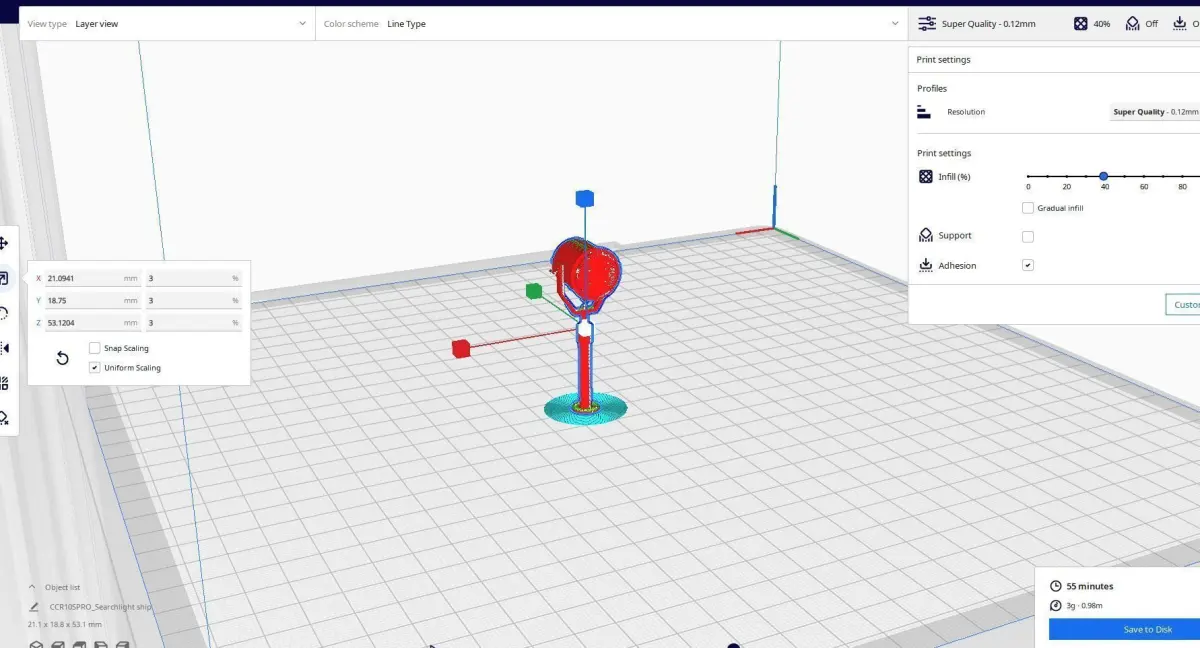Viewport: 1200px width, 648px height.
Task: Click the support icon showing Off in header
Action: [1133, 23]
